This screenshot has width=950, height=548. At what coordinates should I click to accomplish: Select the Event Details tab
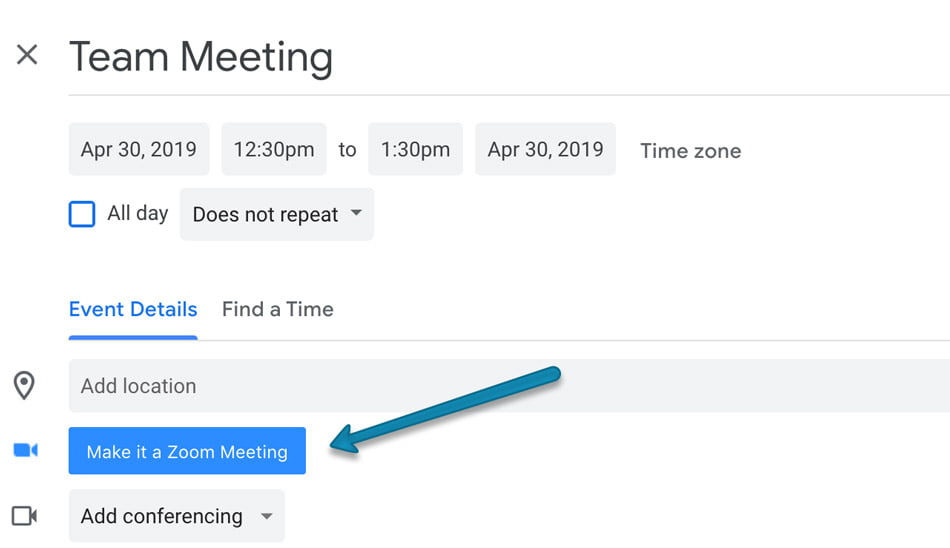point(133,310)
